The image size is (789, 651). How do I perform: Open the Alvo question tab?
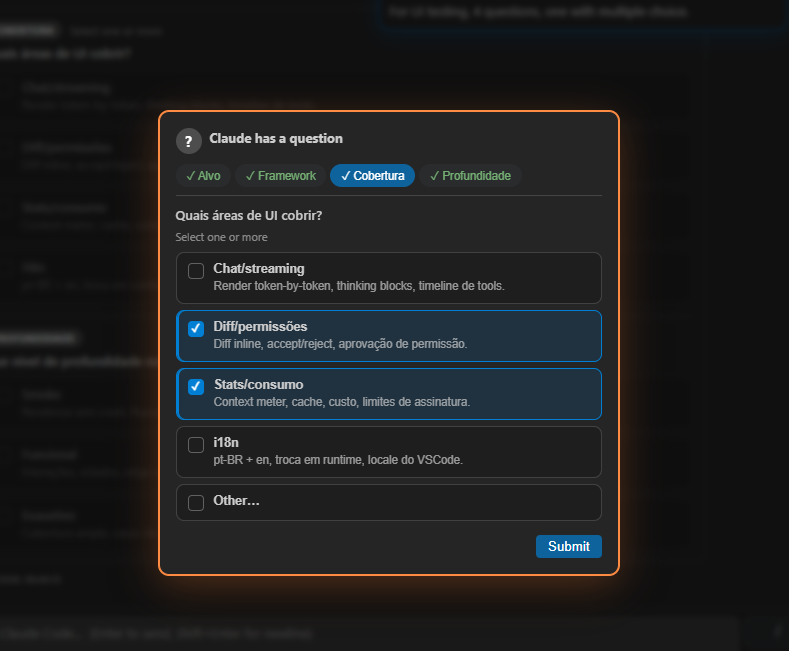(203, 176)
